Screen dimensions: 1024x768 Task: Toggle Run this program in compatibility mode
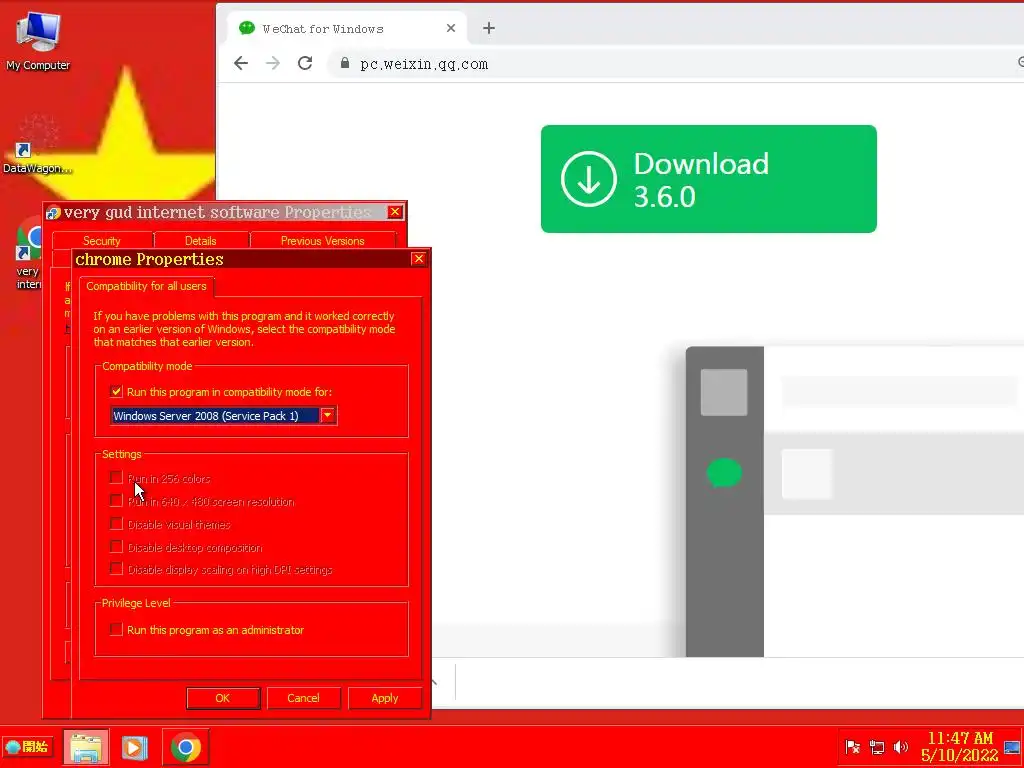pyautogui.click(x=116, y=392)
